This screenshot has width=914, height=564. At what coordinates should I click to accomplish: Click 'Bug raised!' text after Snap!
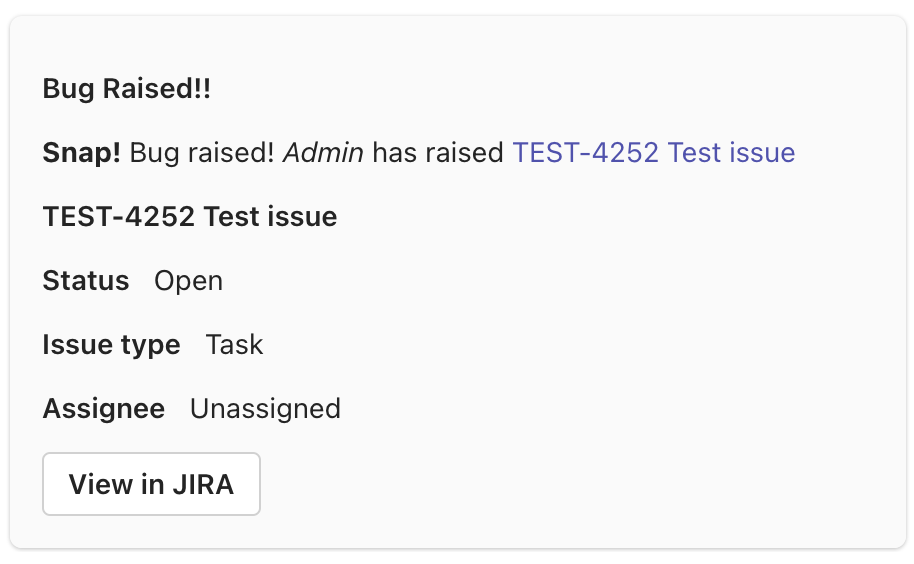[x=202, y=153]
